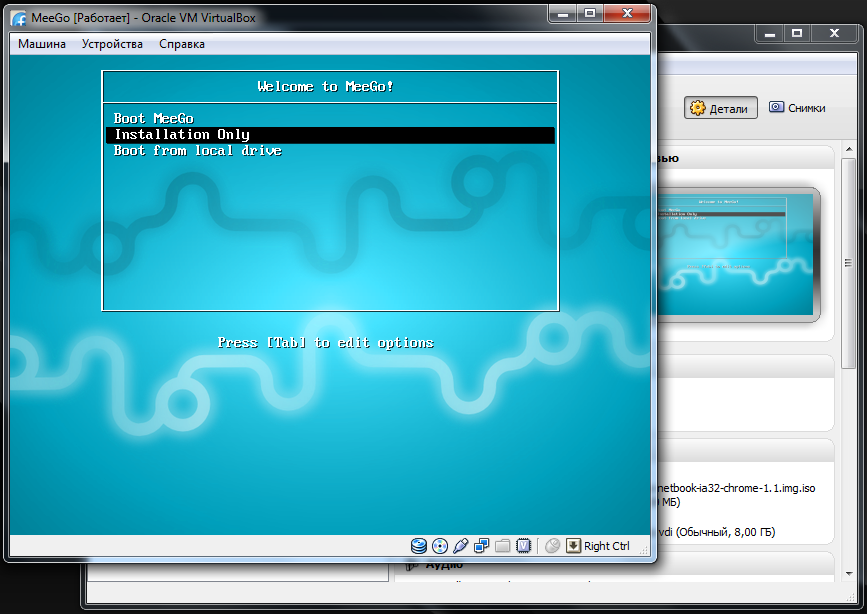Click the mouse integration status icon
Image resolution: width=867 pixels, height=614 pixels.
pyautogui.click(x=552, y=546)
